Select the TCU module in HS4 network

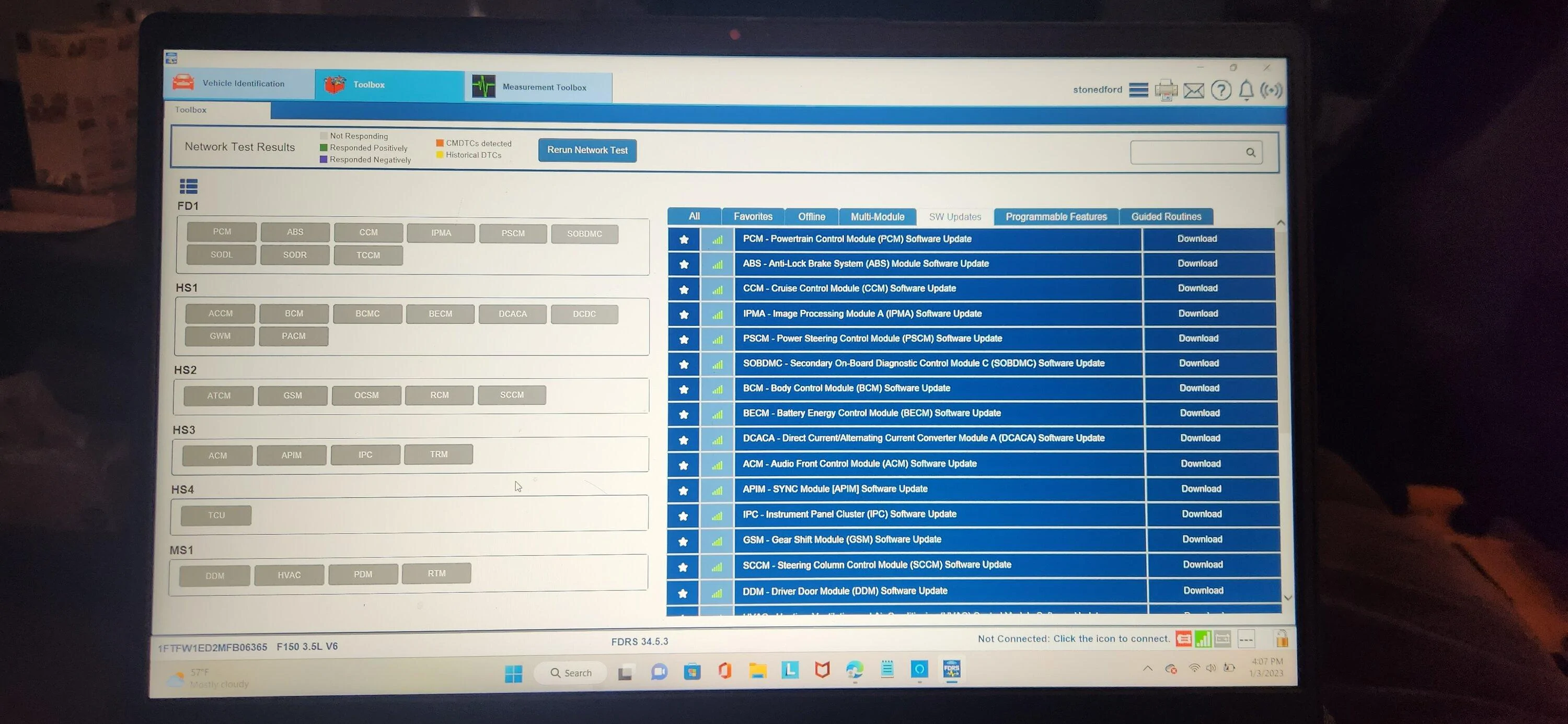(x=216, y=516)
